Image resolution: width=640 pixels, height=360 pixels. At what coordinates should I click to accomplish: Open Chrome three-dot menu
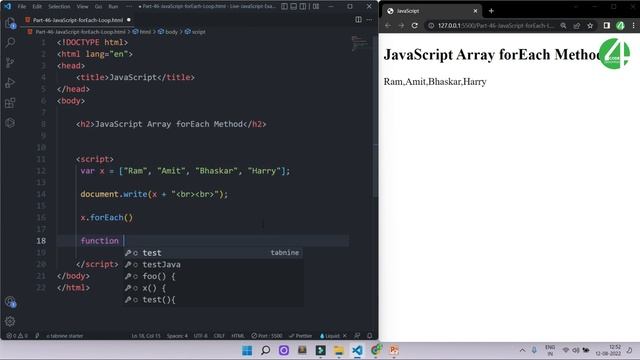click(633, 25)
